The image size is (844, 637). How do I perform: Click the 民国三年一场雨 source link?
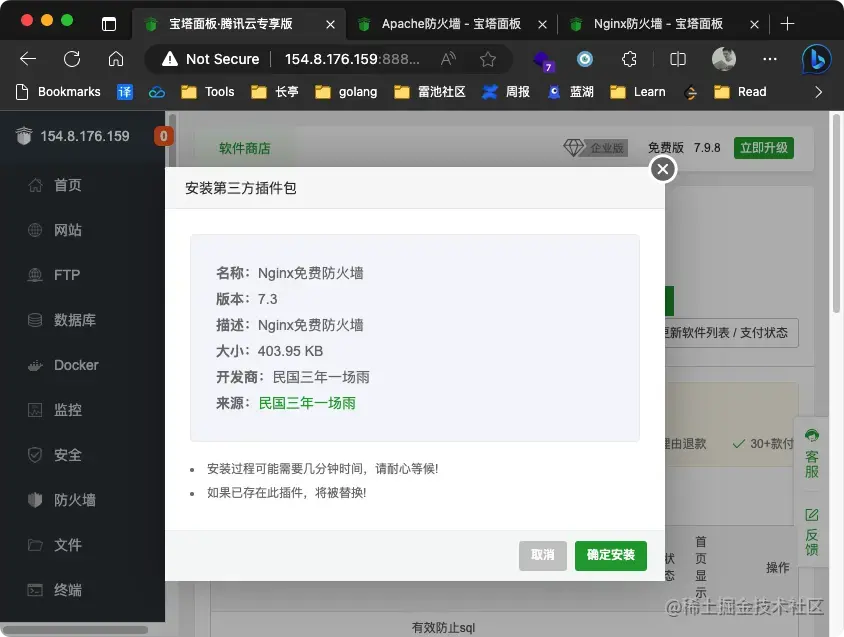pyautogui.click(x=307, y=403)
